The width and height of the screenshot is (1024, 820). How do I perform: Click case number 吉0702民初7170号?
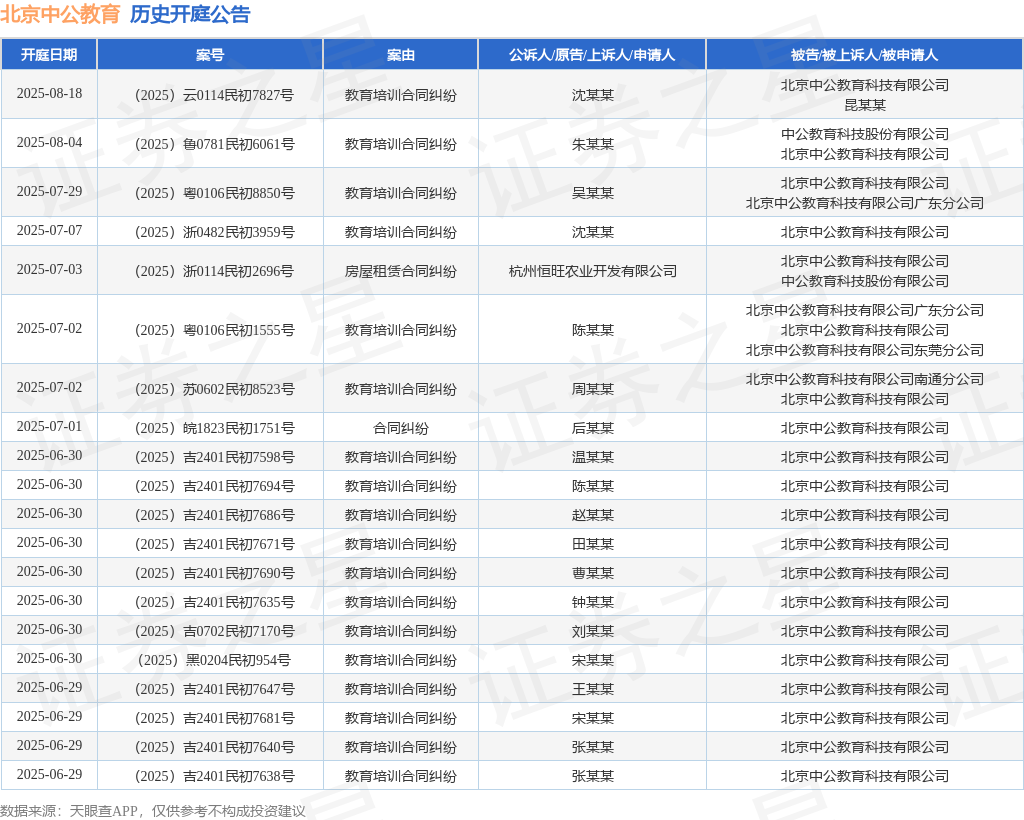point(214,632)
